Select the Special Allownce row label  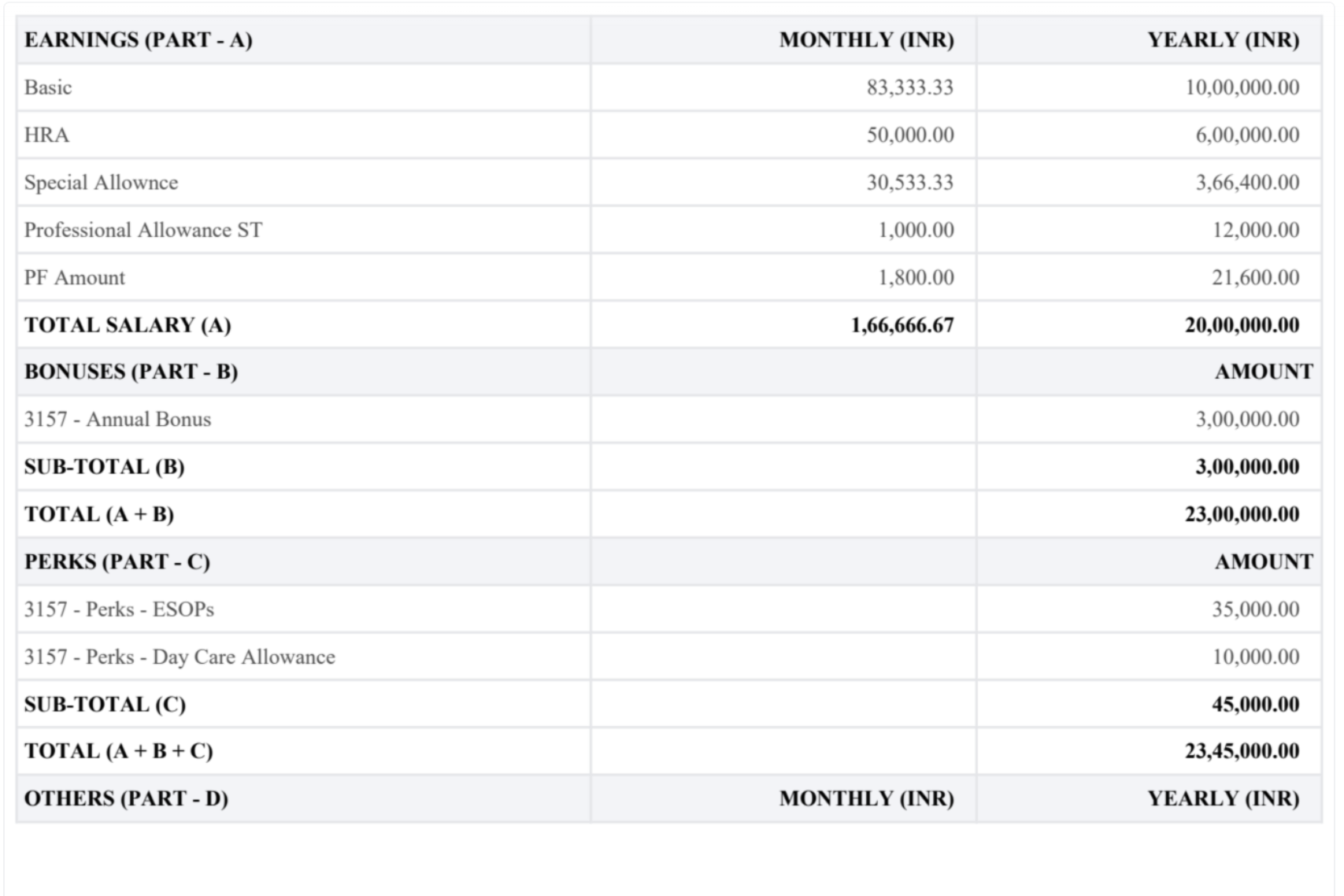(102, 183)
